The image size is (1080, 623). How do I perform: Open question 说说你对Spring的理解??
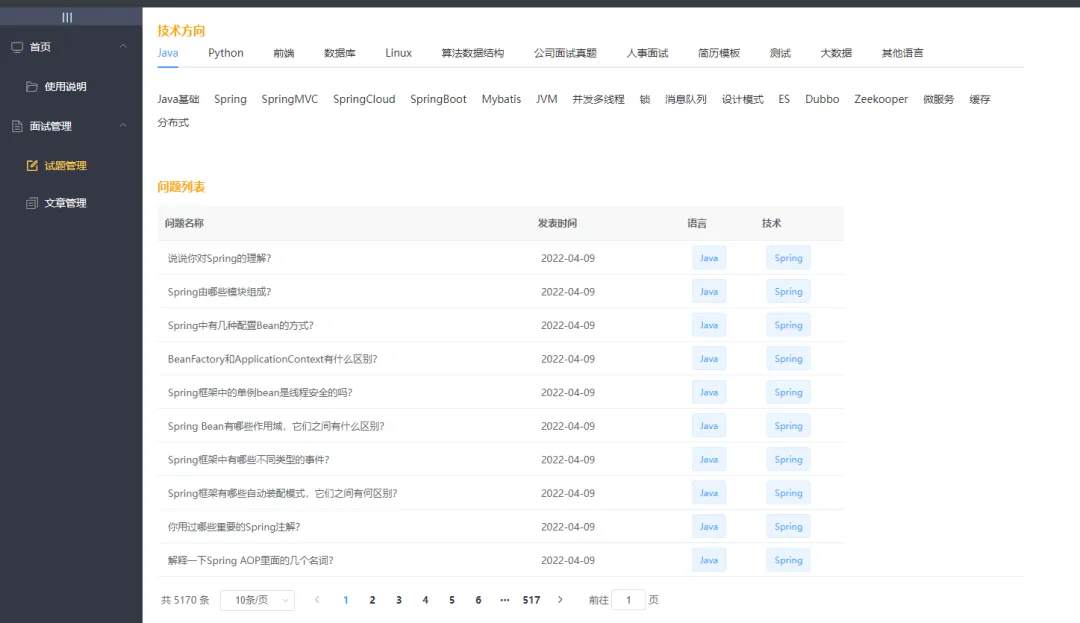[219, 258]
